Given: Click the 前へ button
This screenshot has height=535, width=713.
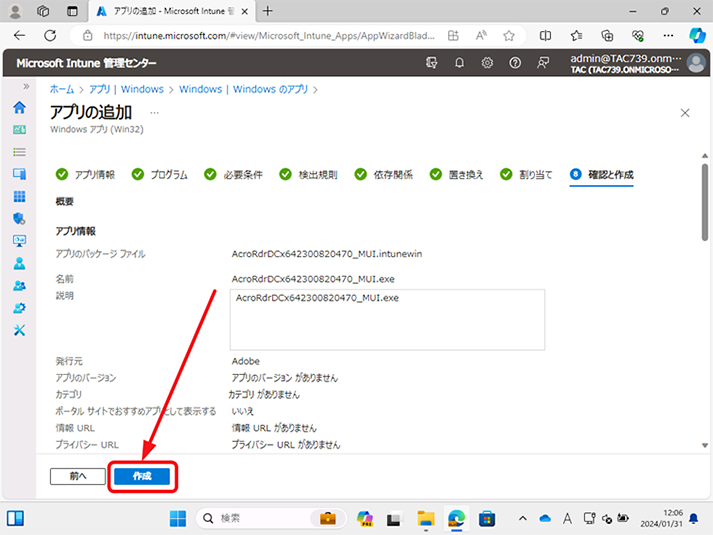Looking at the screenshot, I should tap(78, 476).
